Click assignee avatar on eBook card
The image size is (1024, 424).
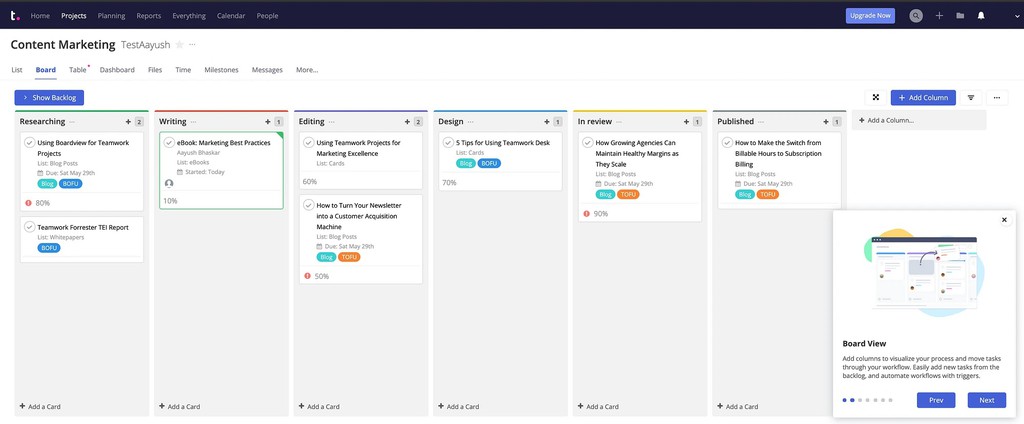tap(169, 184)
